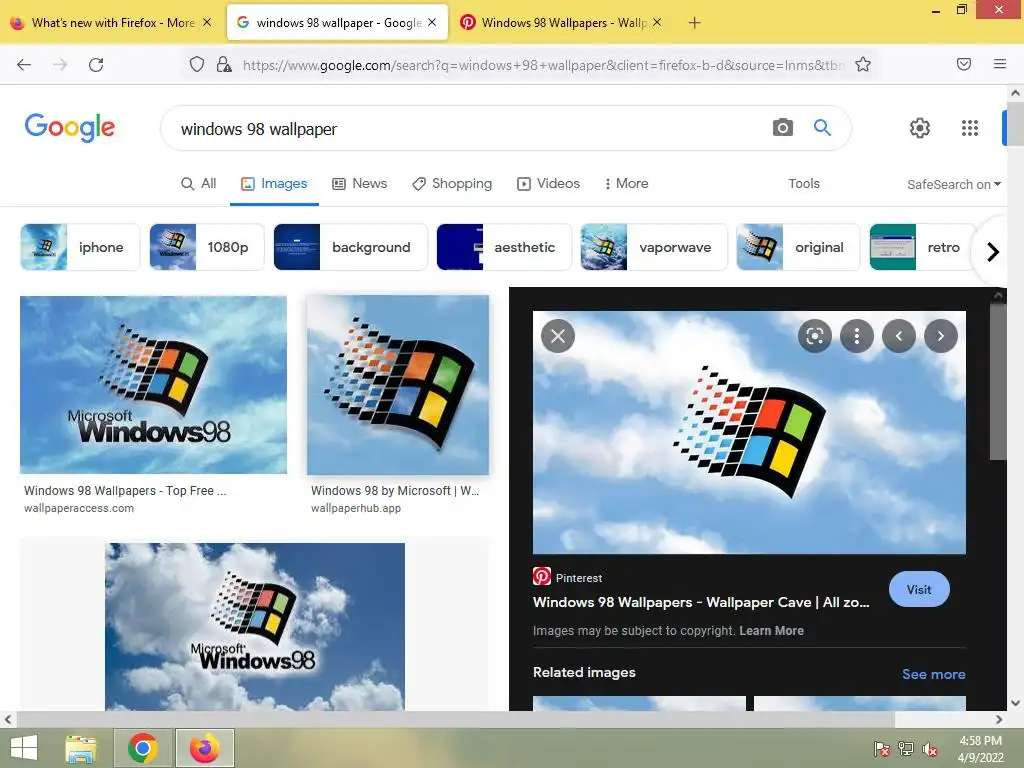Click the Pinterest logo in preview

point(542,576)
